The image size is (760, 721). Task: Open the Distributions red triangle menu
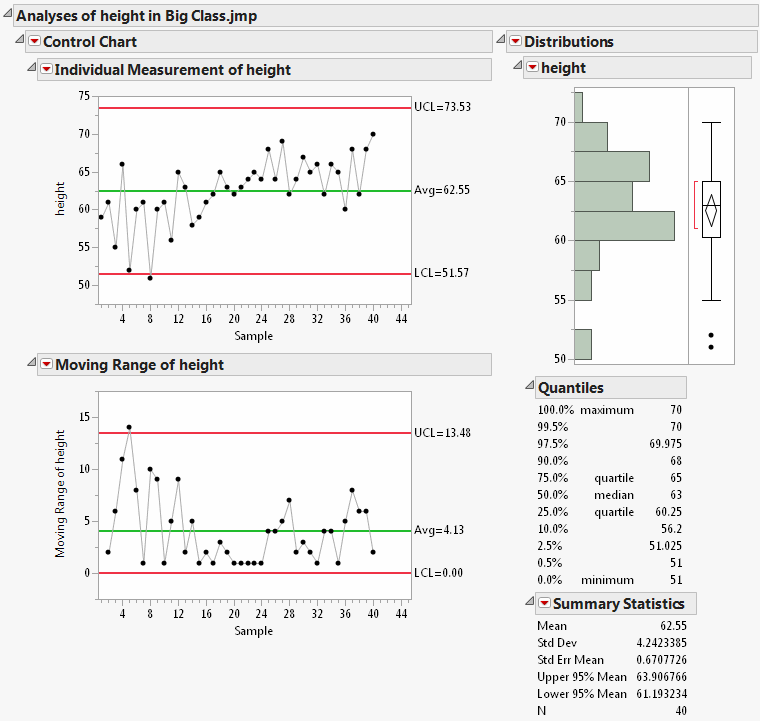point(515,41)
